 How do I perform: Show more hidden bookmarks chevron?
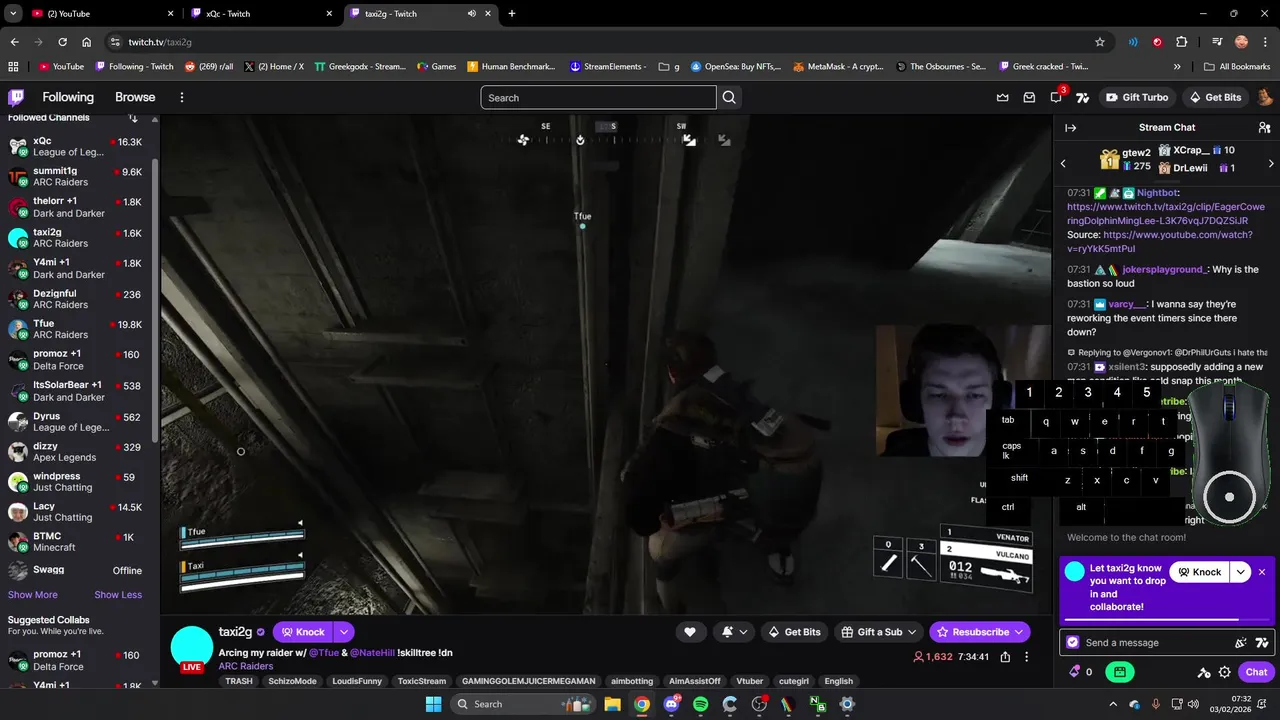click(x=1177, y=67)
